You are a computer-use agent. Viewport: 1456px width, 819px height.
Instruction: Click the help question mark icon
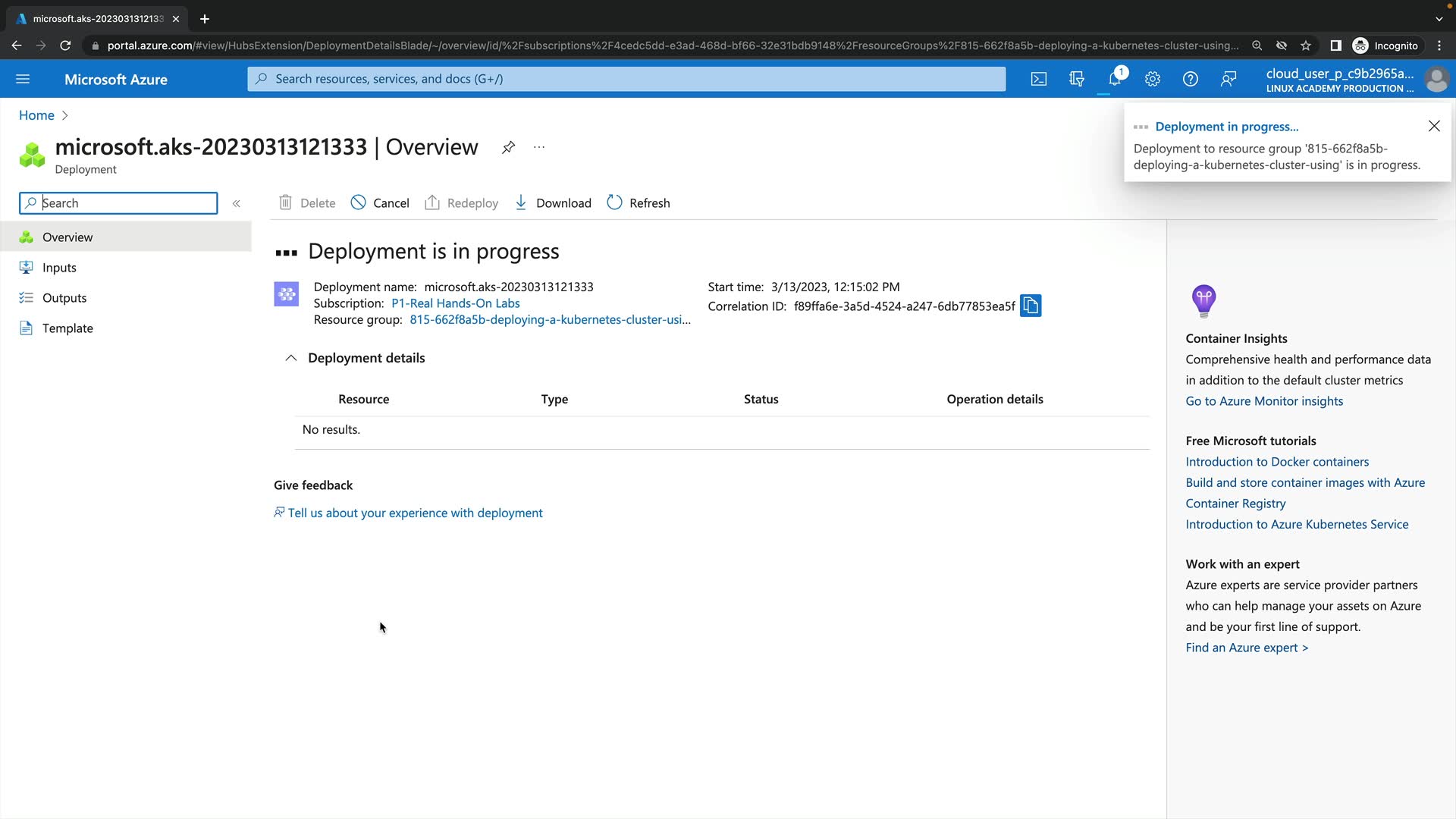(1191, 79)
